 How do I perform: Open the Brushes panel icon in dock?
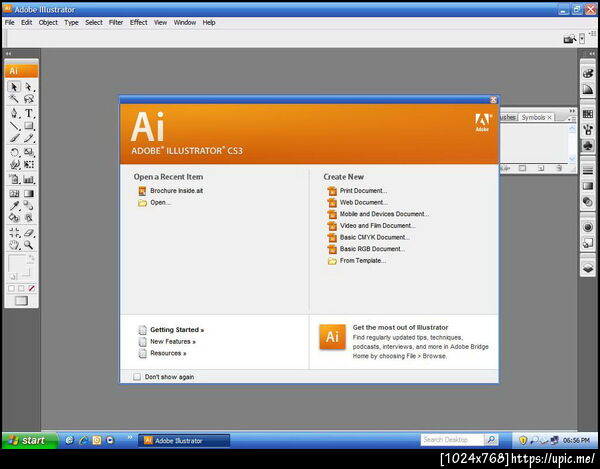pyautogui.click(x=588, y=130)
